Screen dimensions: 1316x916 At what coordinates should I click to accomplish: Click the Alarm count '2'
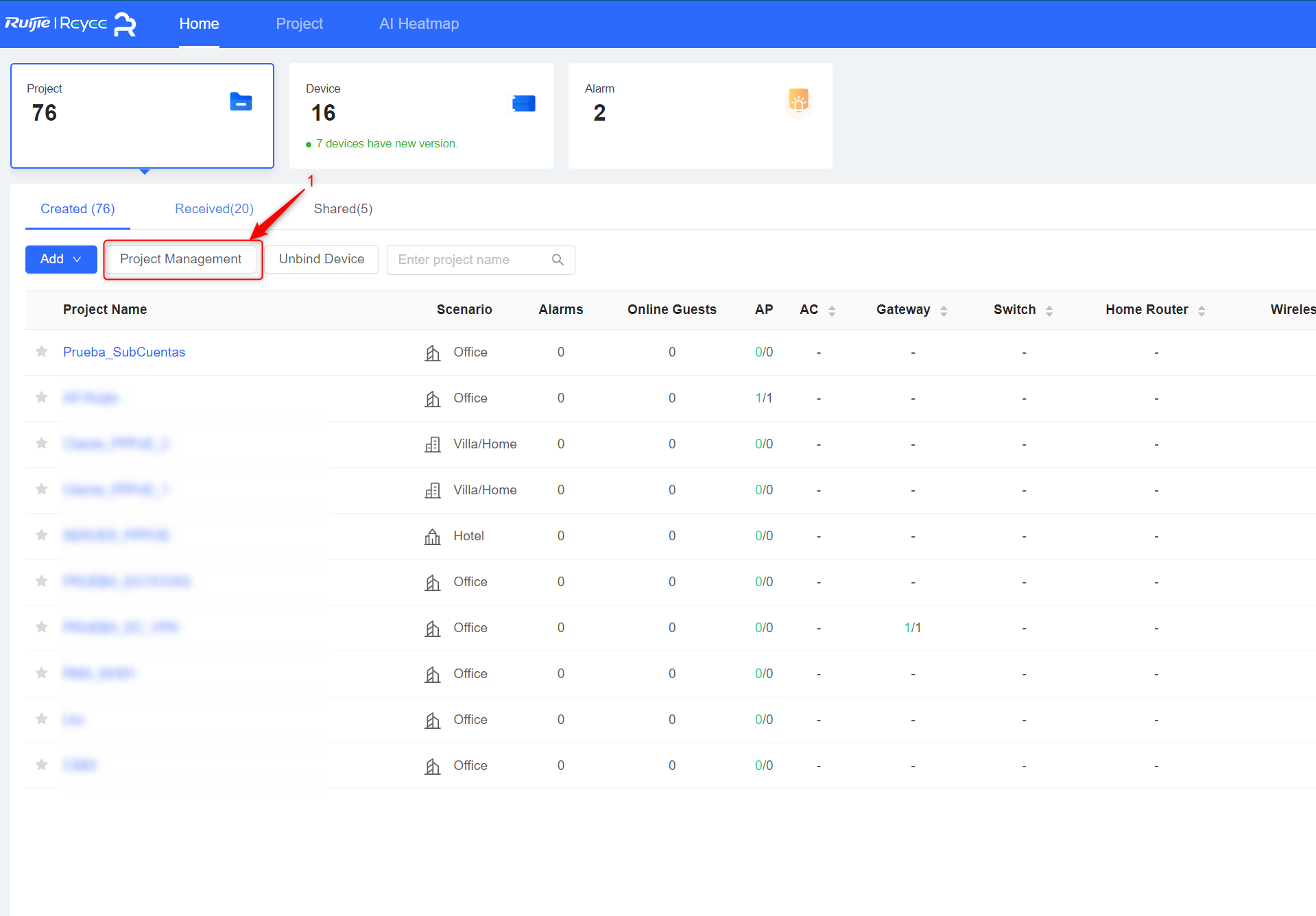[599, 113]
